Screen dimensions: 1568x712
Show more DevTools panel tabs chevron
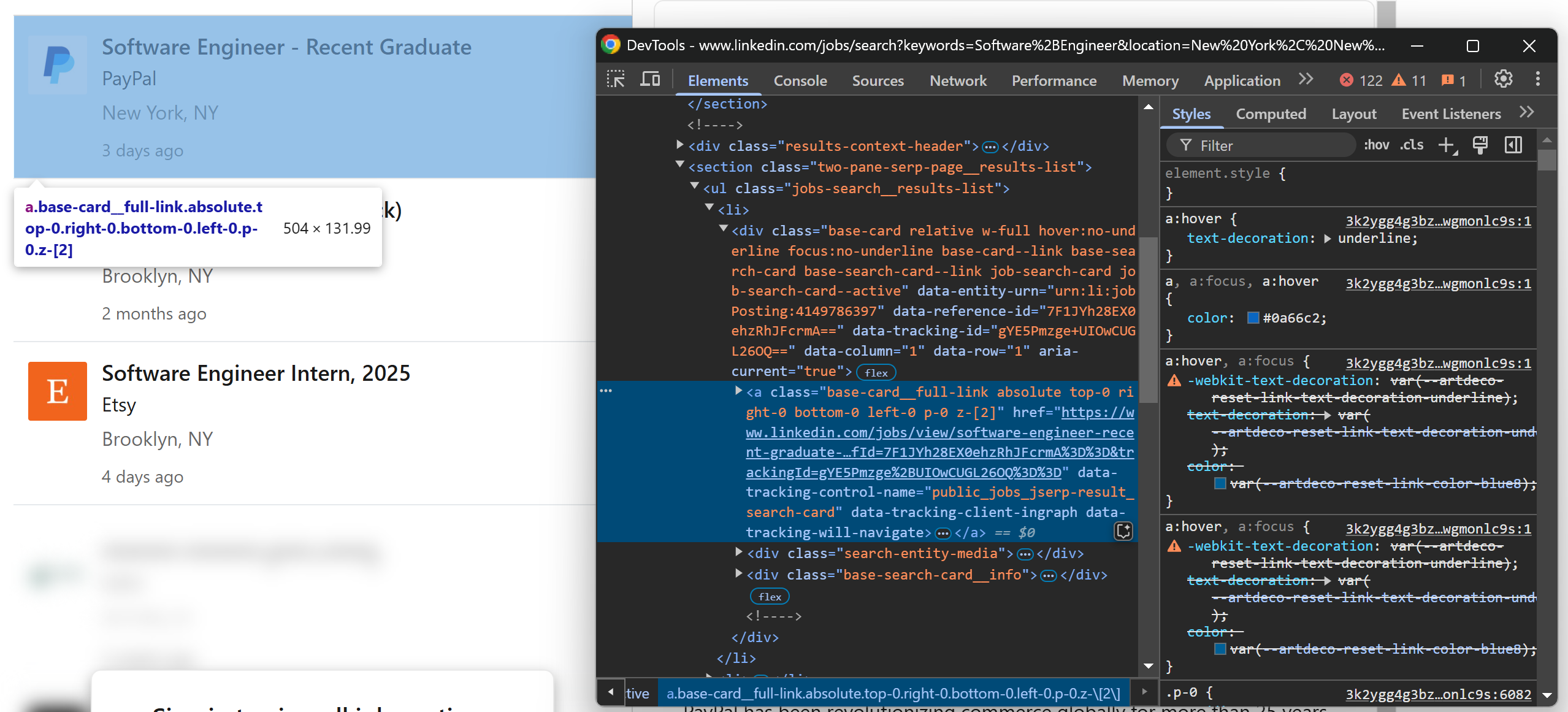coord(1306,80)
